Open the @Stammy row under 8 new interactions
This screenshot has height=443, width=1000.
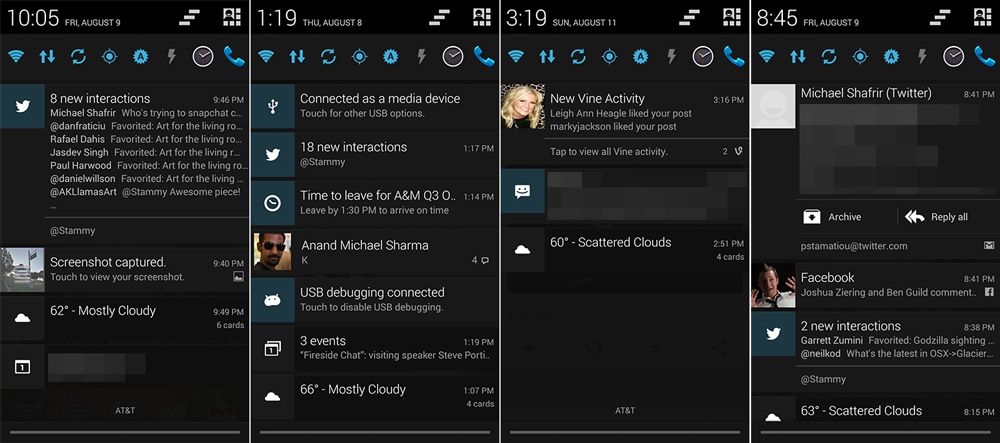point(145,231)
